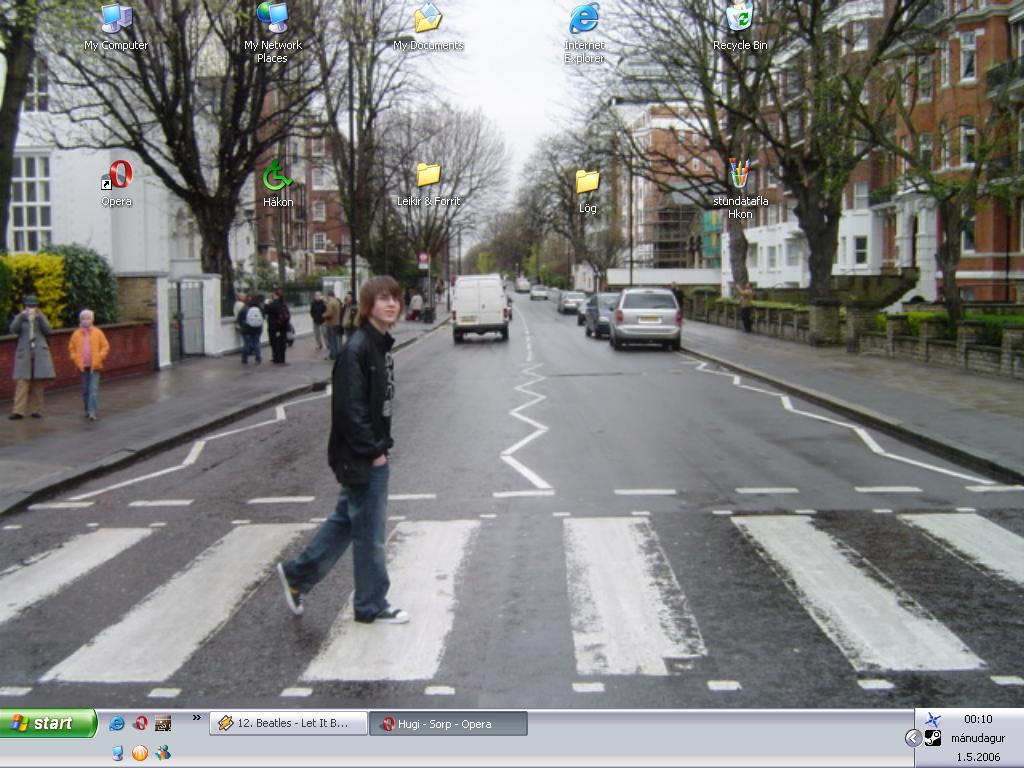Expand hidden Quick Launch items chevron
This screenshot has width=1024, height=768.
(x=197, y=718)
